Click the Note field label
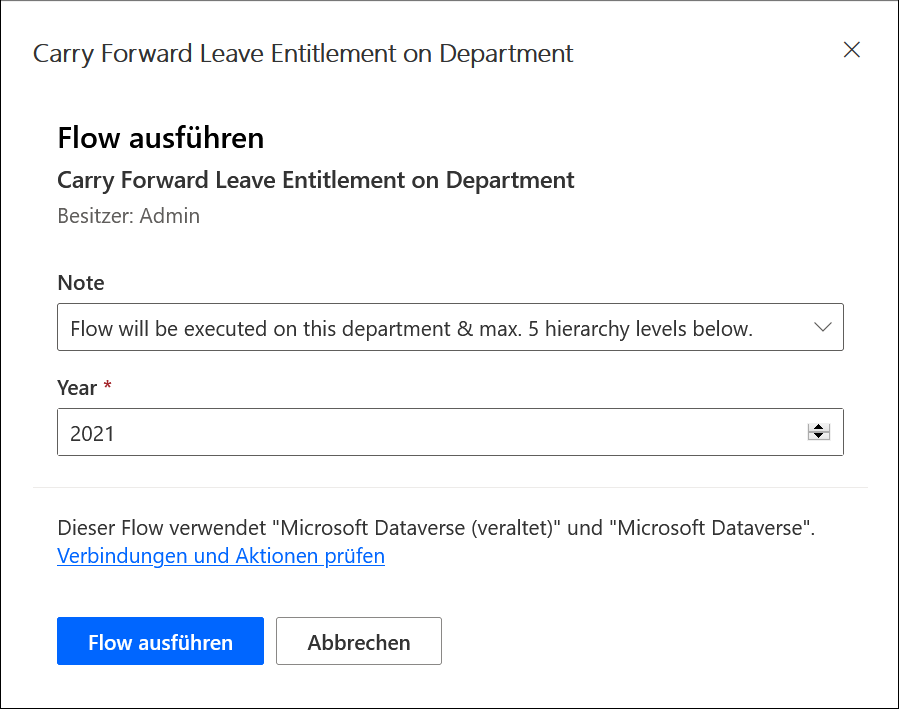Viewport: 899px width, 709px height. pyautogui.click(x=81, y=283)
